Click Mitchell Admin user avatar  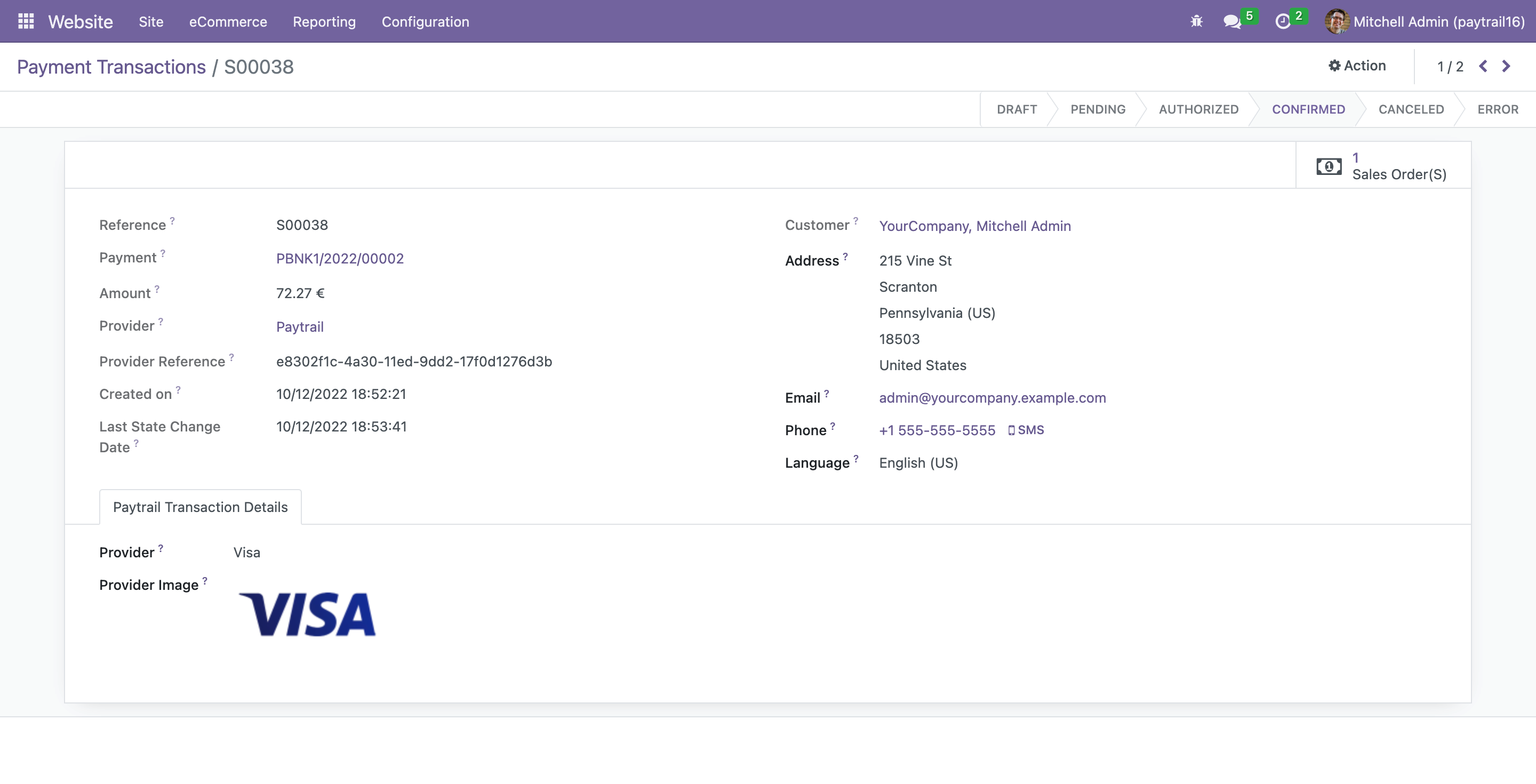1336,21
